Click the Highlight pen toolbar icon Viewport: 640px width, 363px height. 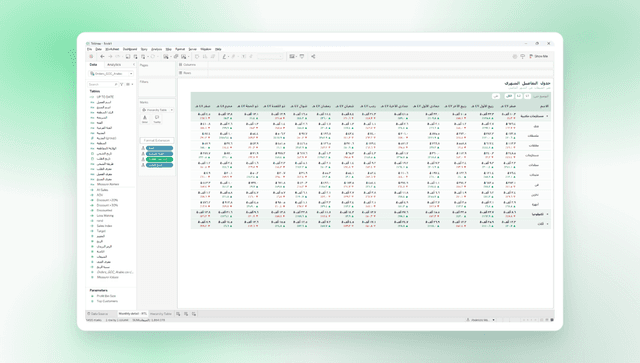pyautogui.click(x=224, y=56)
